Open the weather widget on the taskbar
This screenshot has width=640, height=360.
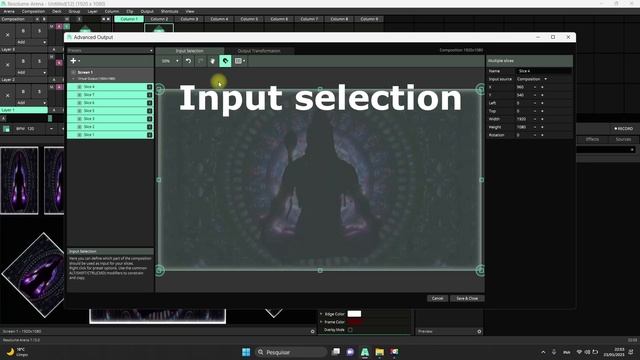pos(16,352)
